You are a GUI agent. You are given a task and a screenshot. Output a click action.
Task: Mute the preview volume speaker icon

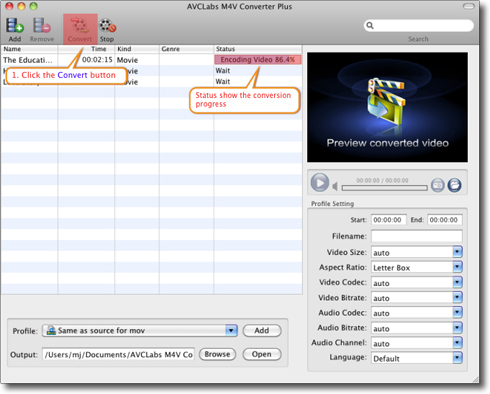(x=335, y=186)
